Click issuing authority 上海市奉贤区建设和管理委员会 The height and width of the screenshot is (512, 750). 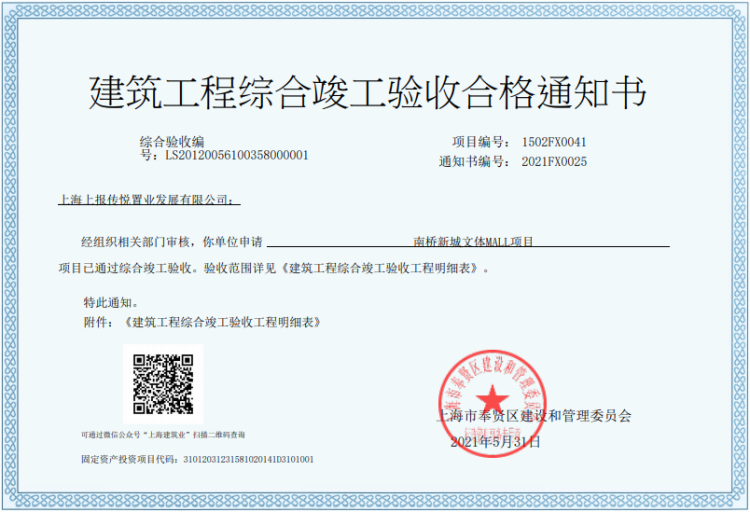[534, 416]
